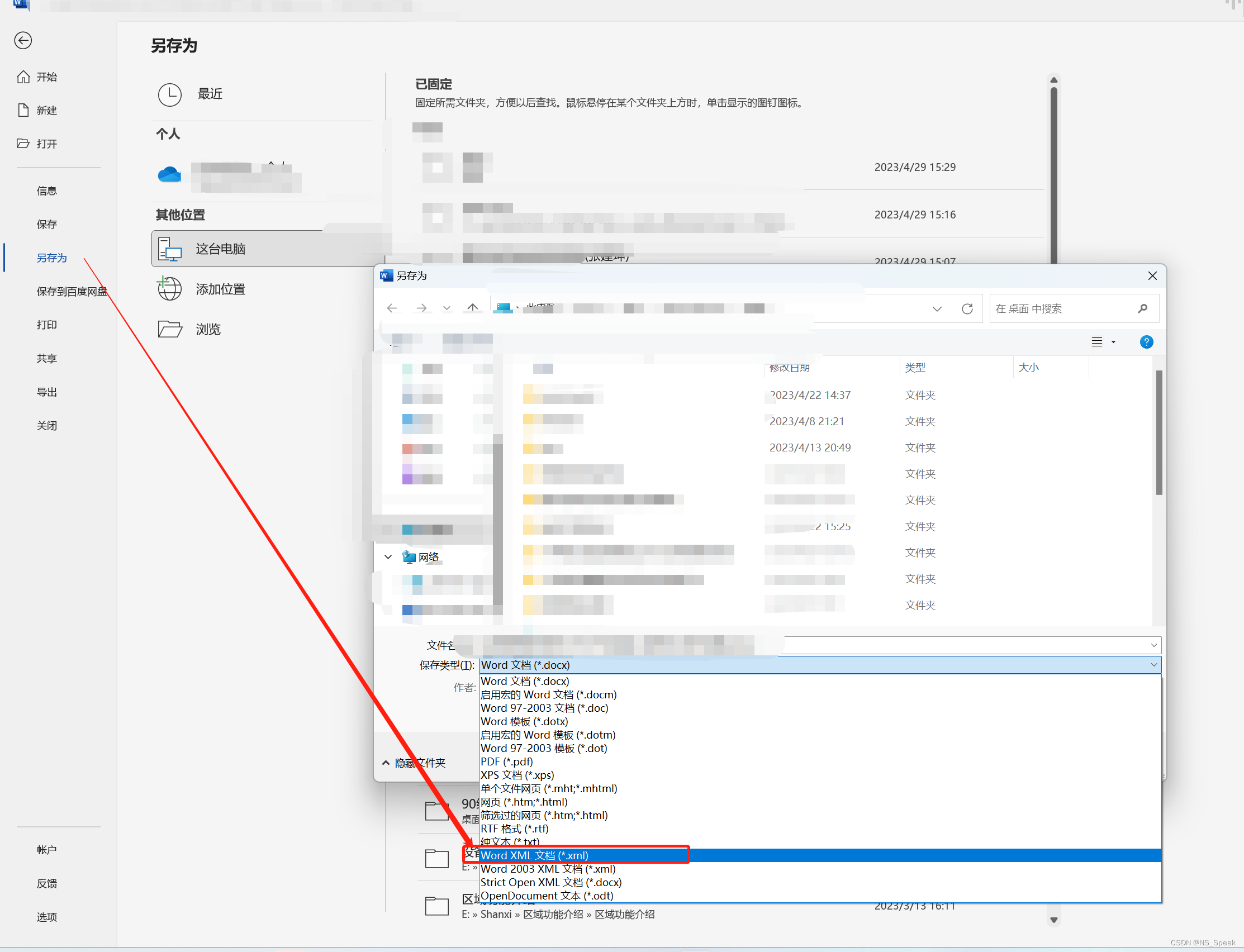This screenshot has height=952, width=1244.
Task: Refresh the folder view in dialog
Action: click(967, 309)
